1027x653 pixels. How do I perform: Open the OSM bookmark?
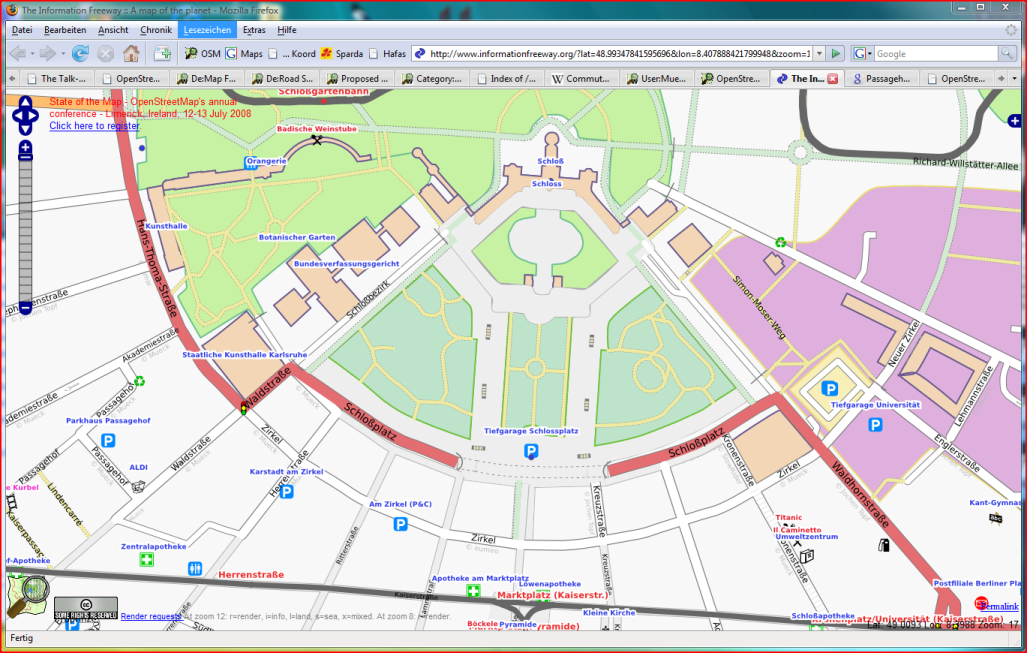(x=202, y=54)
